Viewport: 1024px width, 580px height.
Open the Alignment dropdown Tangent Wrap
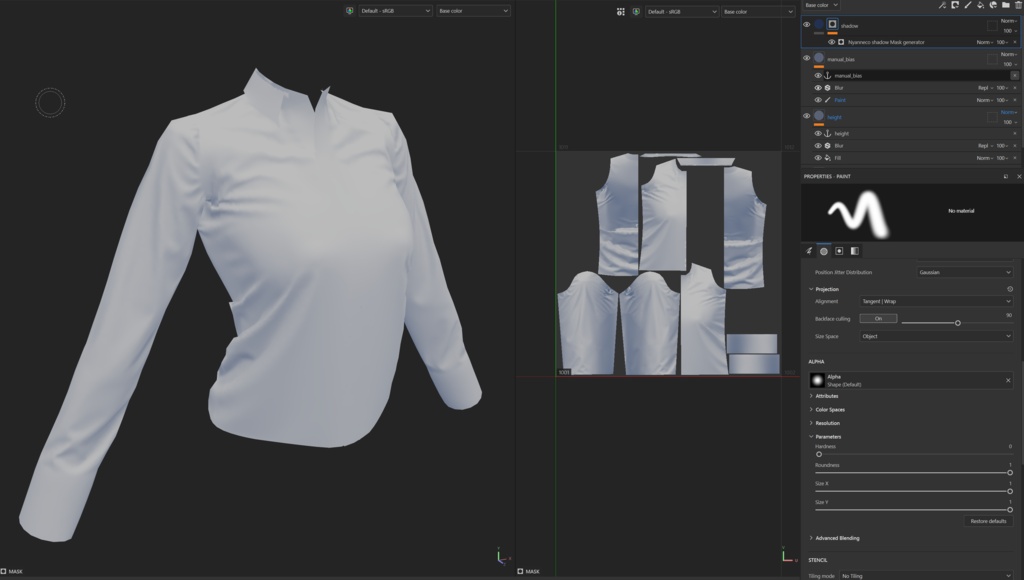click(x=936, y=301)
